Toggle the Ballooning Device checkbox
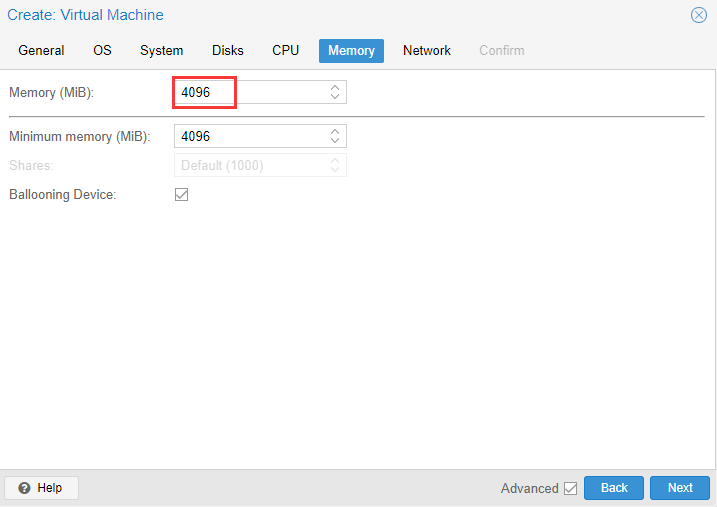 tap(182, 194)
